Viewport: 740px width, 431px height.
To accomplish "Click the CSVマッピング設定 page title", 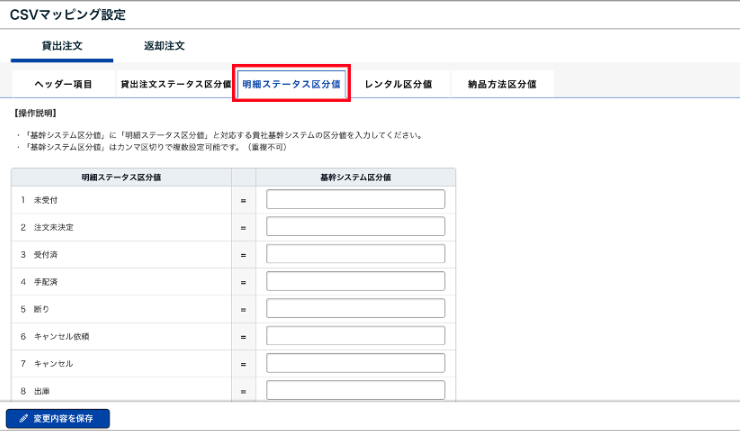I will (x=68, y=14).
